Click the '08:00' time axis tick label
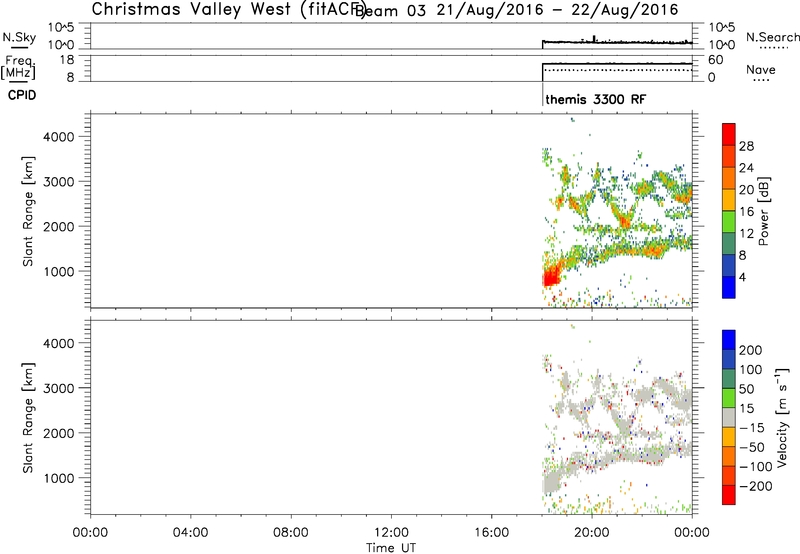This screenshot has height=554, width=800. point(291,533)
